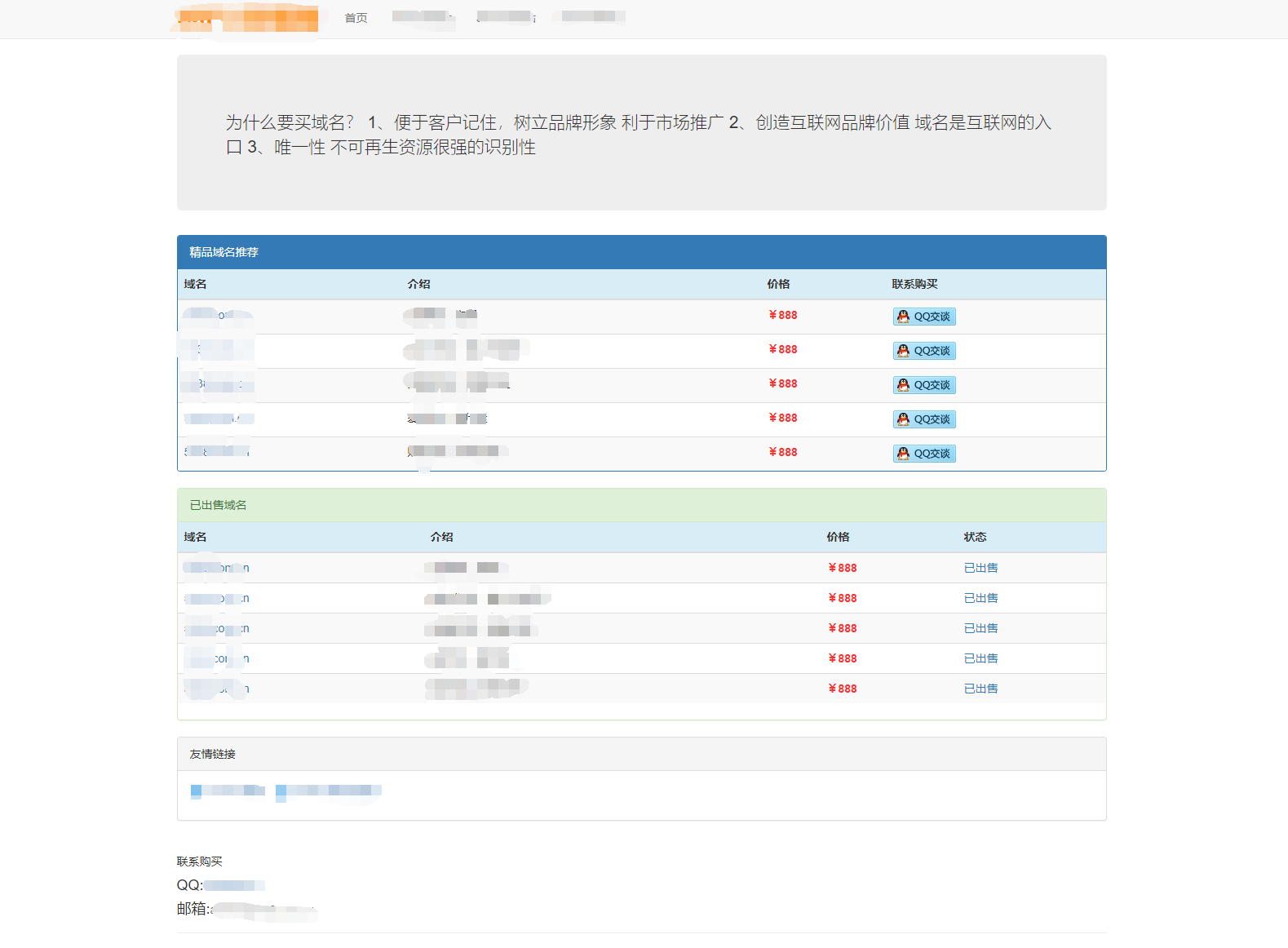Click the 联系购买 footer title
The image size is (1288, 948).
[x=199, y=862]
